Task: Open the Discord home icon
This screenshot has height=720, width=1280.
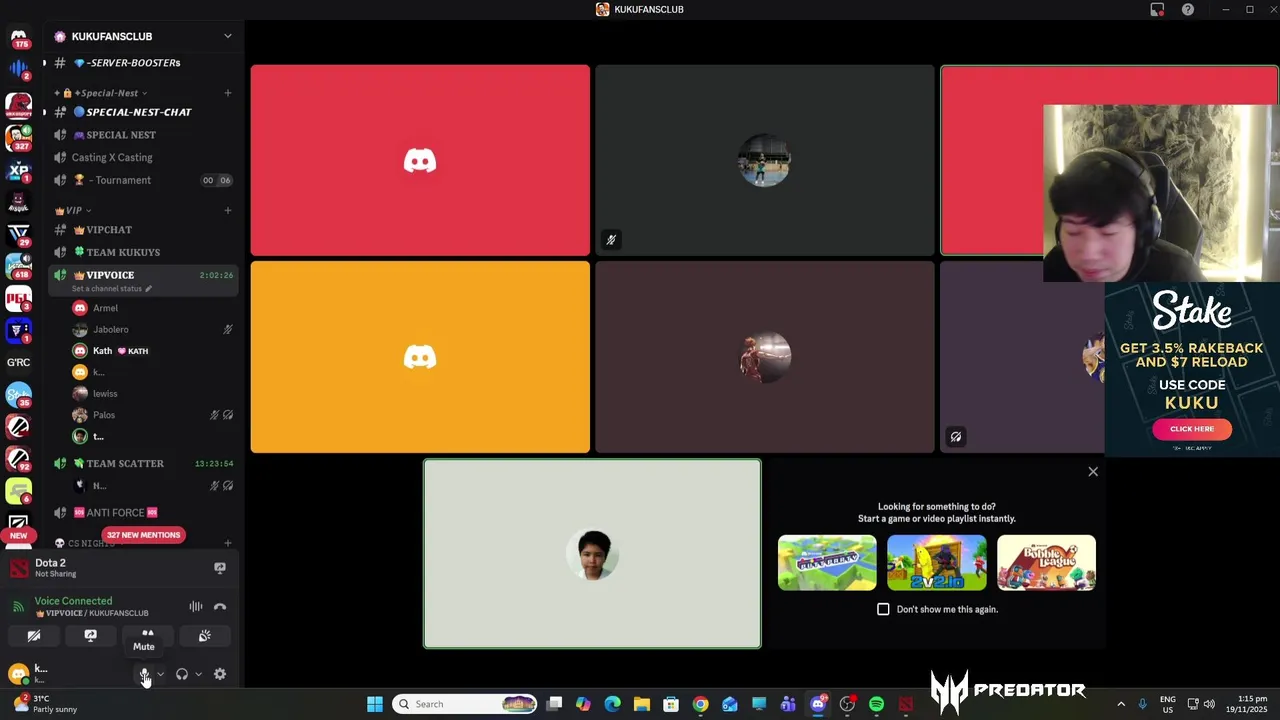Action: coord(18,38)
